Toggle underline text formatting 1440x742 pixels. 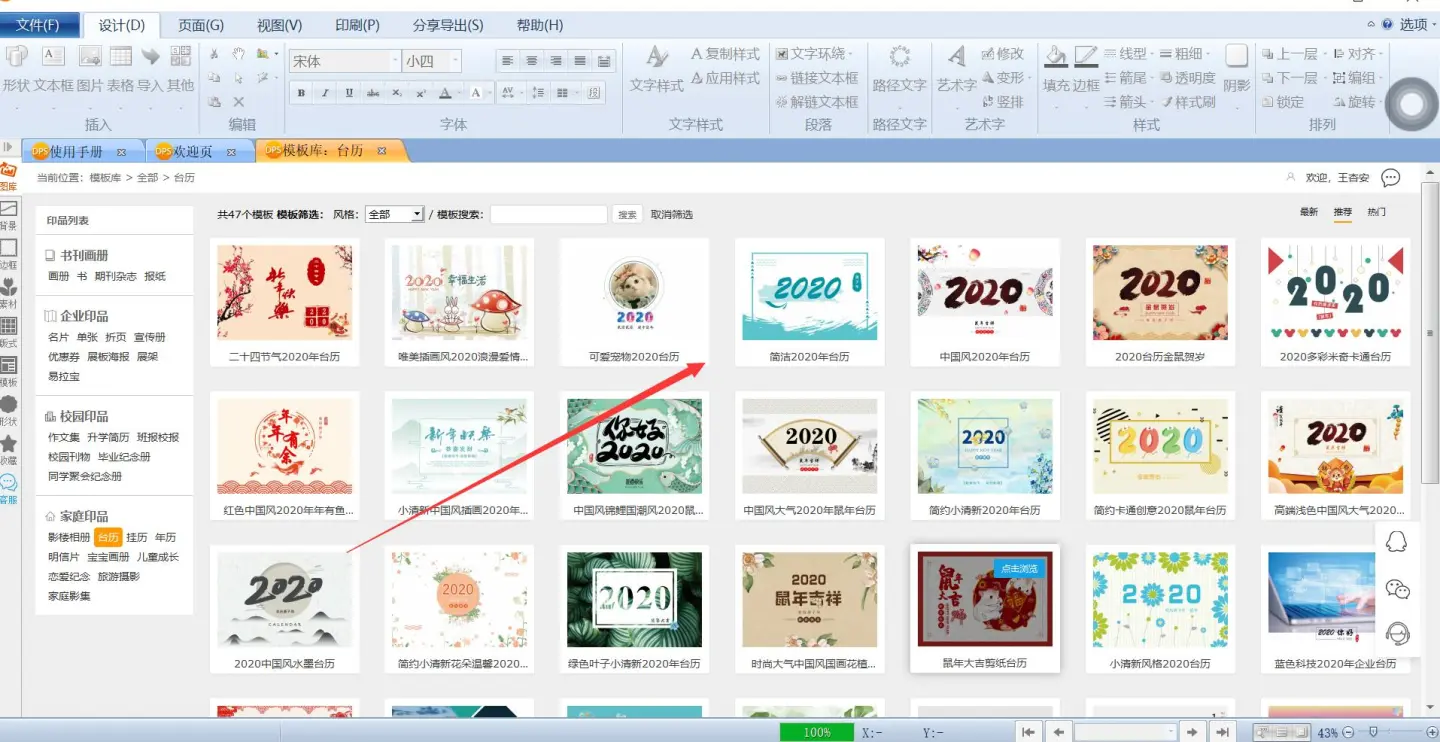point(349,93)
